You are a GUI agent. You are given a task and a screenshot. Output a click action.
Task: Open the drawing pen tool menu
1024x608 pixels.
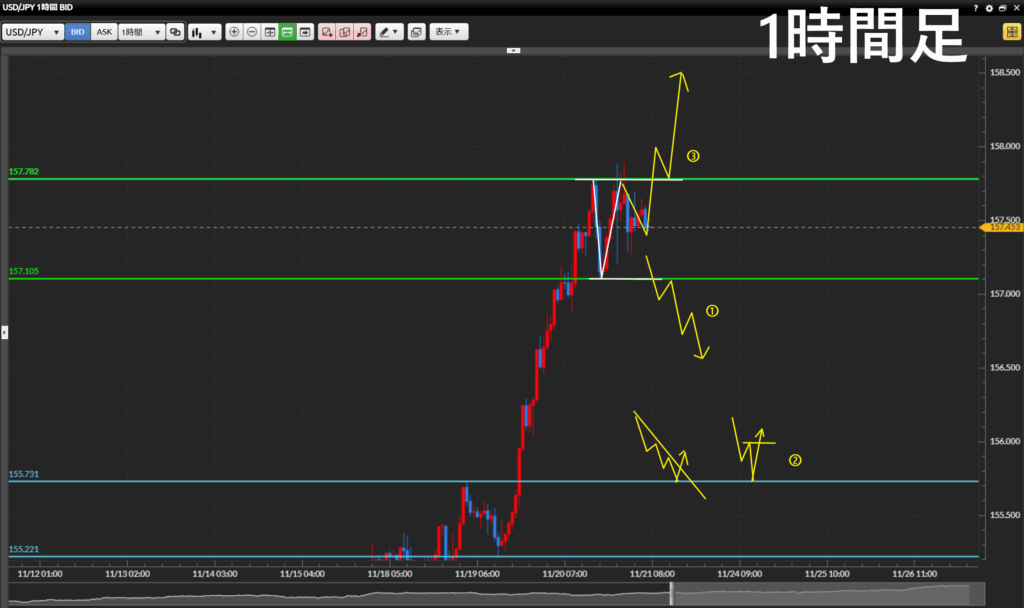389,32
